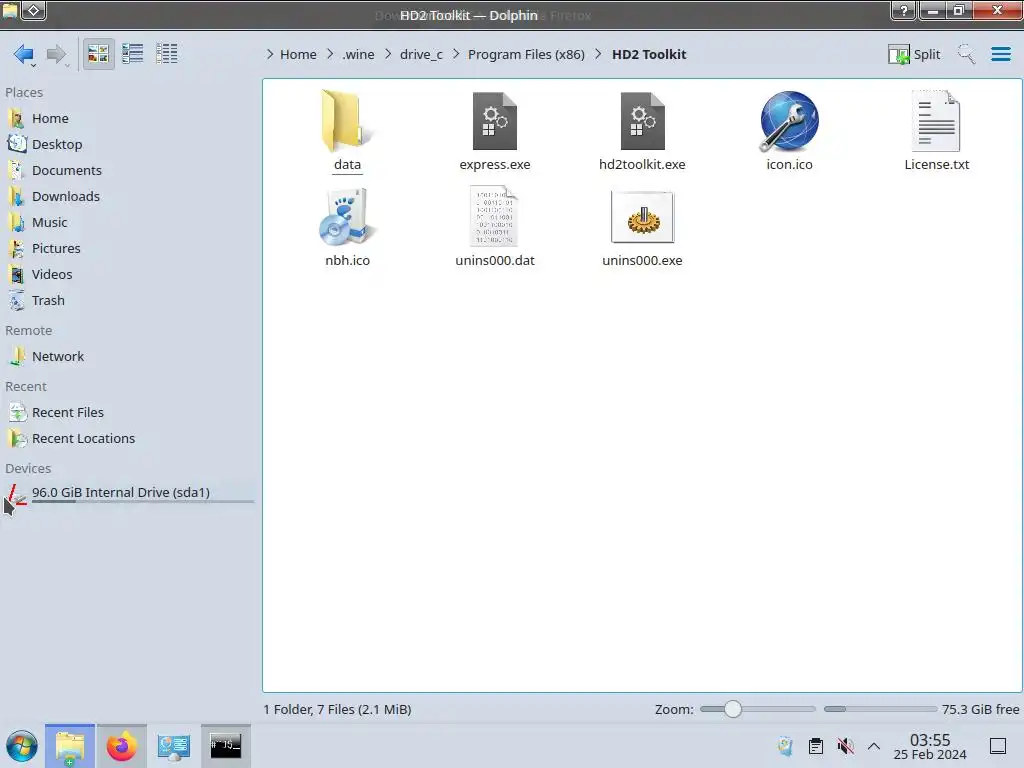Expand the arrow before HD2 Toolkit breadcrumb
Viewport: 1024px width, 768px height.
pyautogui.click(x=598, y=54)
